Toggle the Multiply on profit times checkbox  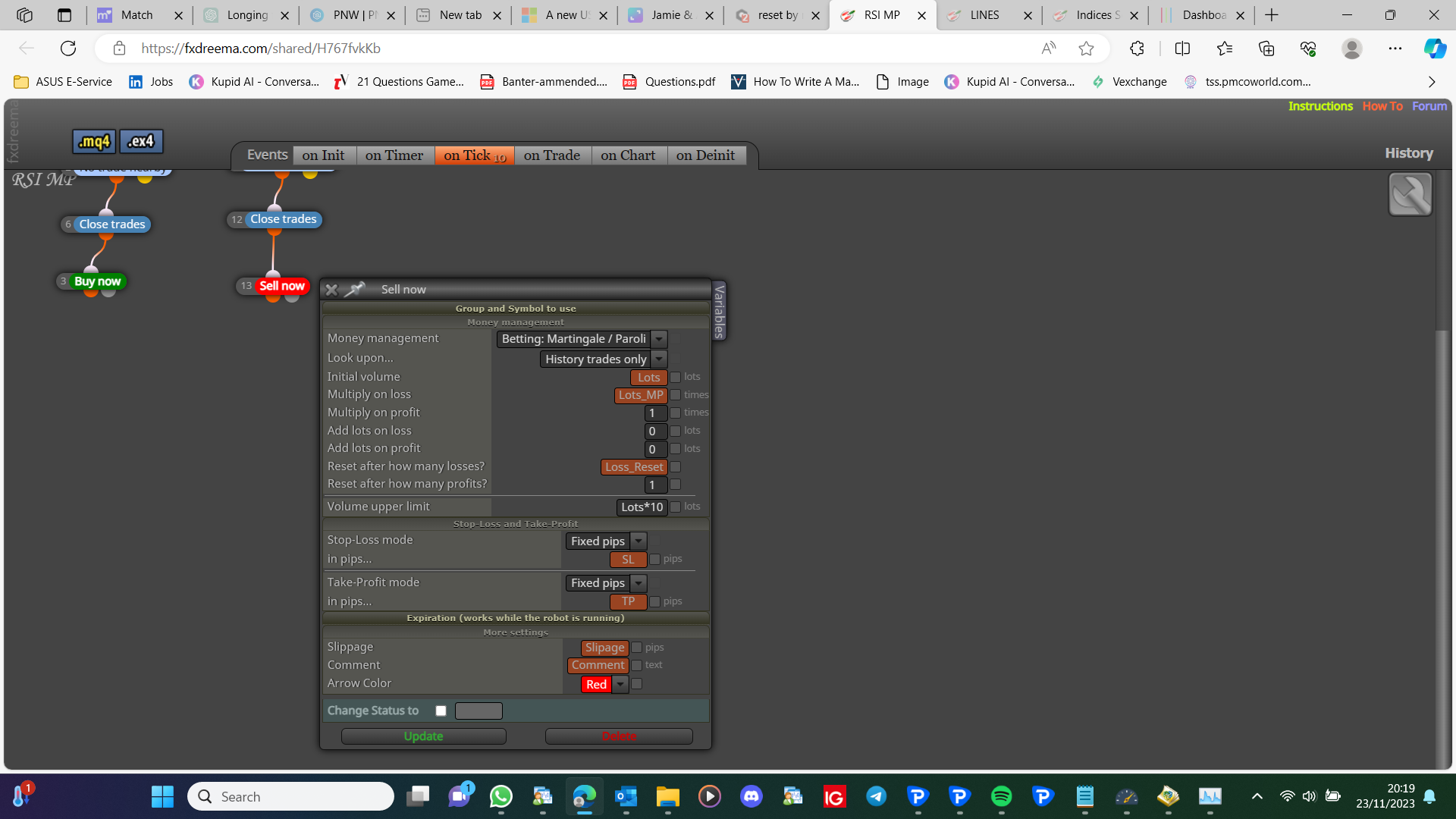pos(676,413)
